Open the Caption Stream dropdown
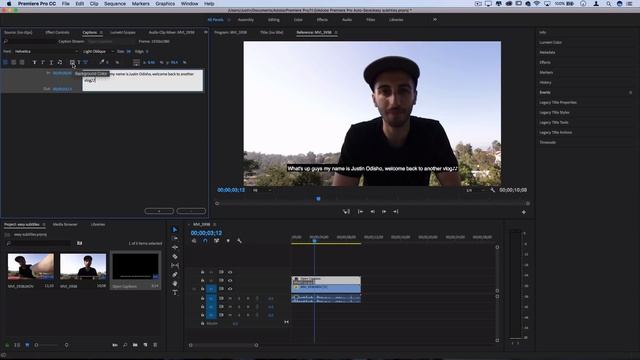 110,42
